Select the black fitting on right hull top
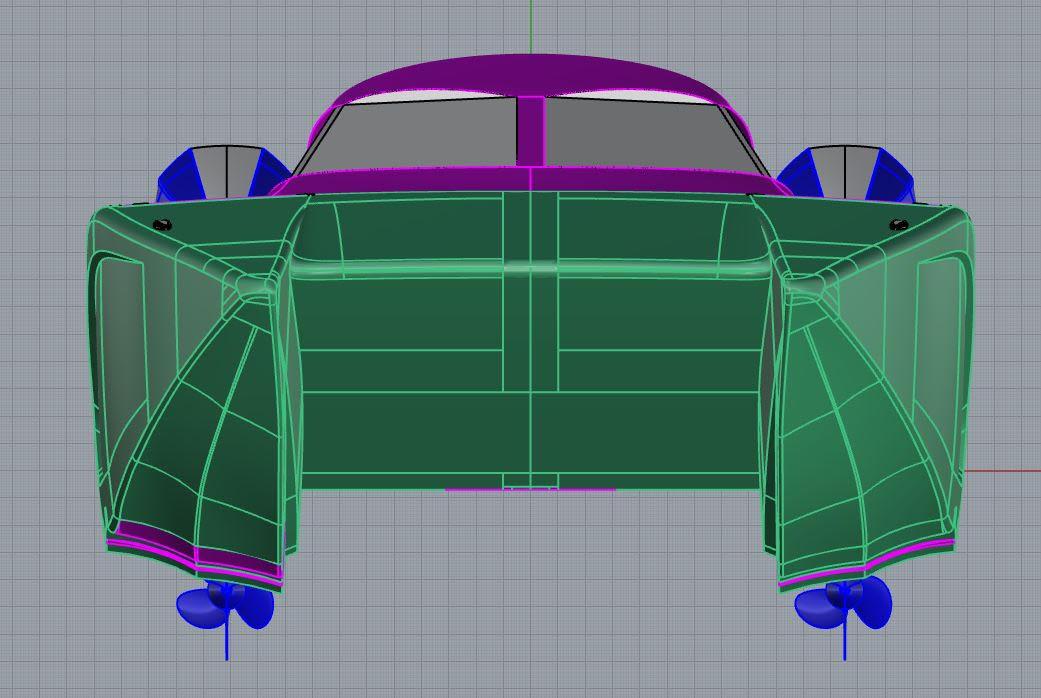This screenshot has height=698, width=1041. 899,224
